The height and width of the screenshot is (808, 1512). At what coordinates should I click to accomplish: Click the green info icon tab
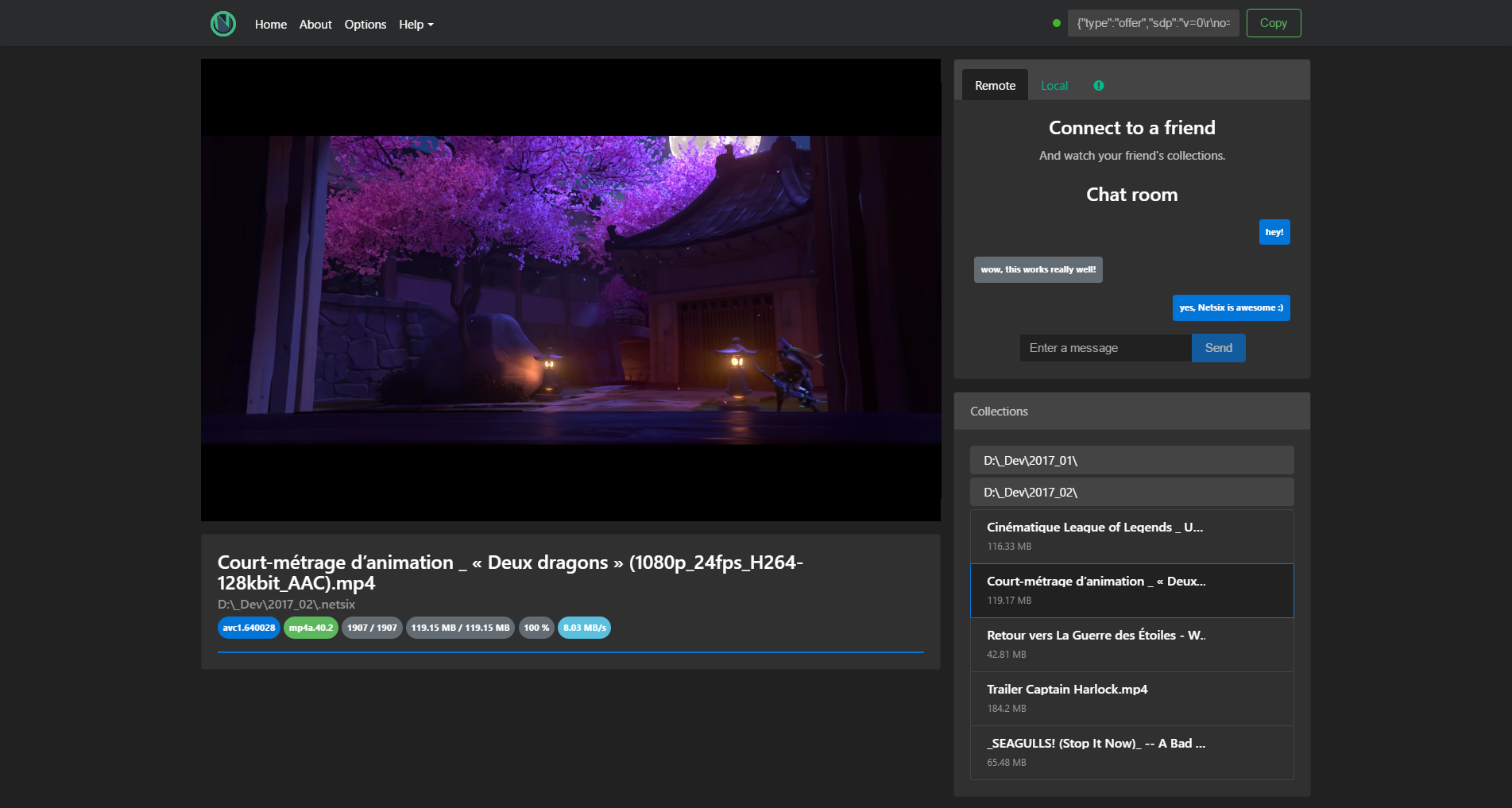[1099, 85]
